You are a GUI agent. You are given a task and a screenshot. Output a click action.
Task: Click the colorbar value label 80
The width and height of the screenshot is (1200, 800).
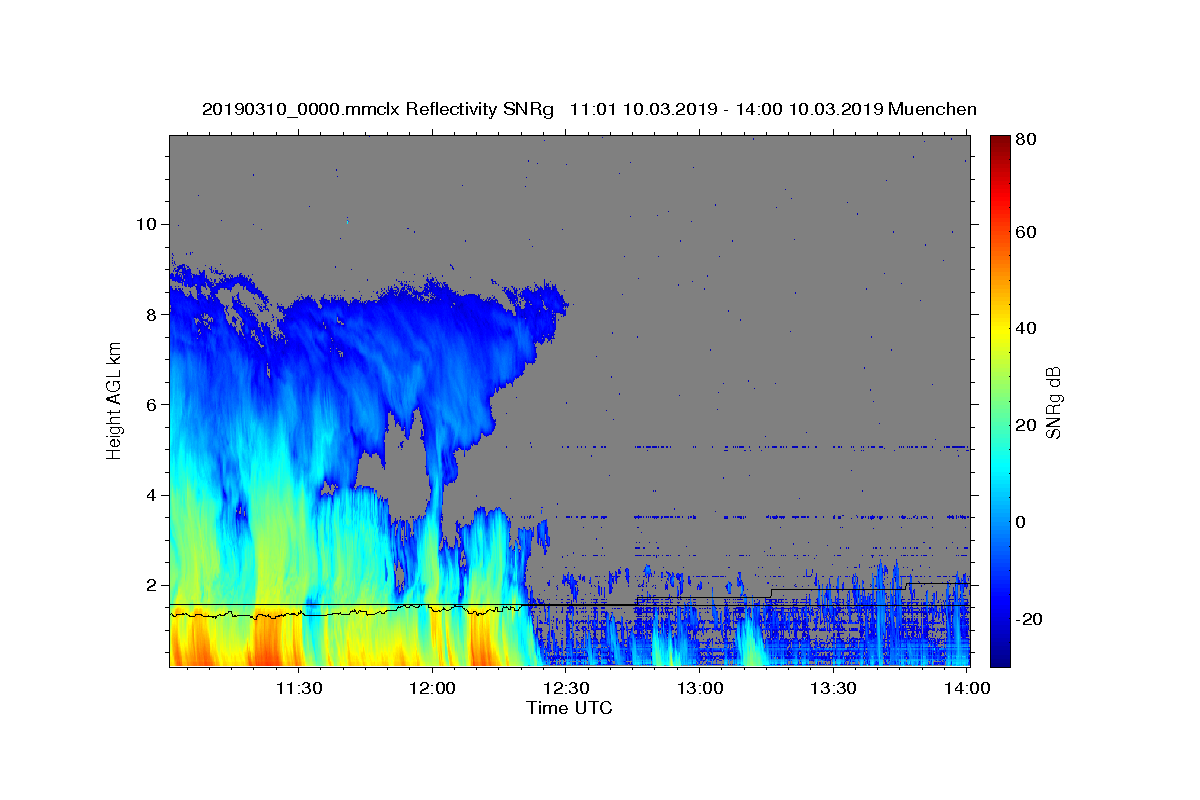pos(1025,140)
